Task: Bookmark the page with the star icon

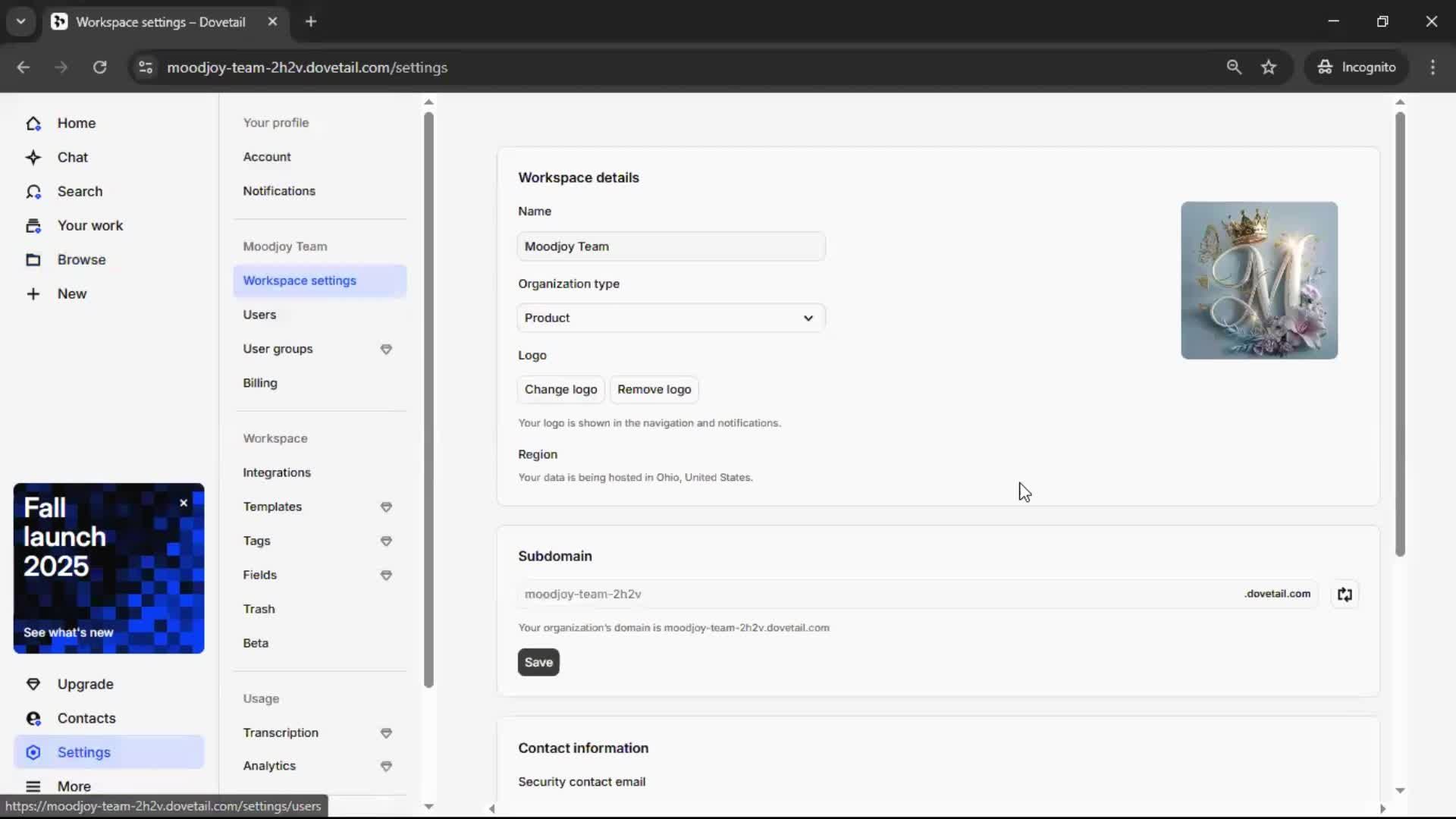Action: tap(1269, 67)
